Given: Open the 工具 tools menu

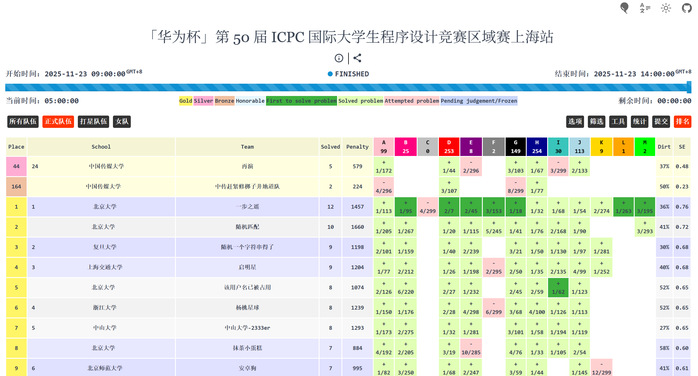Looking at the screenshot, I should pos(618,121).
